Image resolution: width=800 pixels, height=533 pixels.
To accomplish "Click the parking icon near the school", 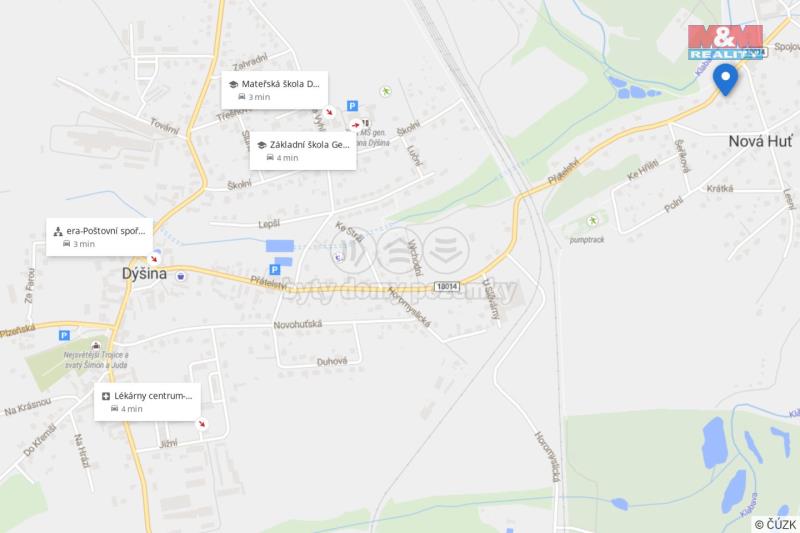I will 352,106.
